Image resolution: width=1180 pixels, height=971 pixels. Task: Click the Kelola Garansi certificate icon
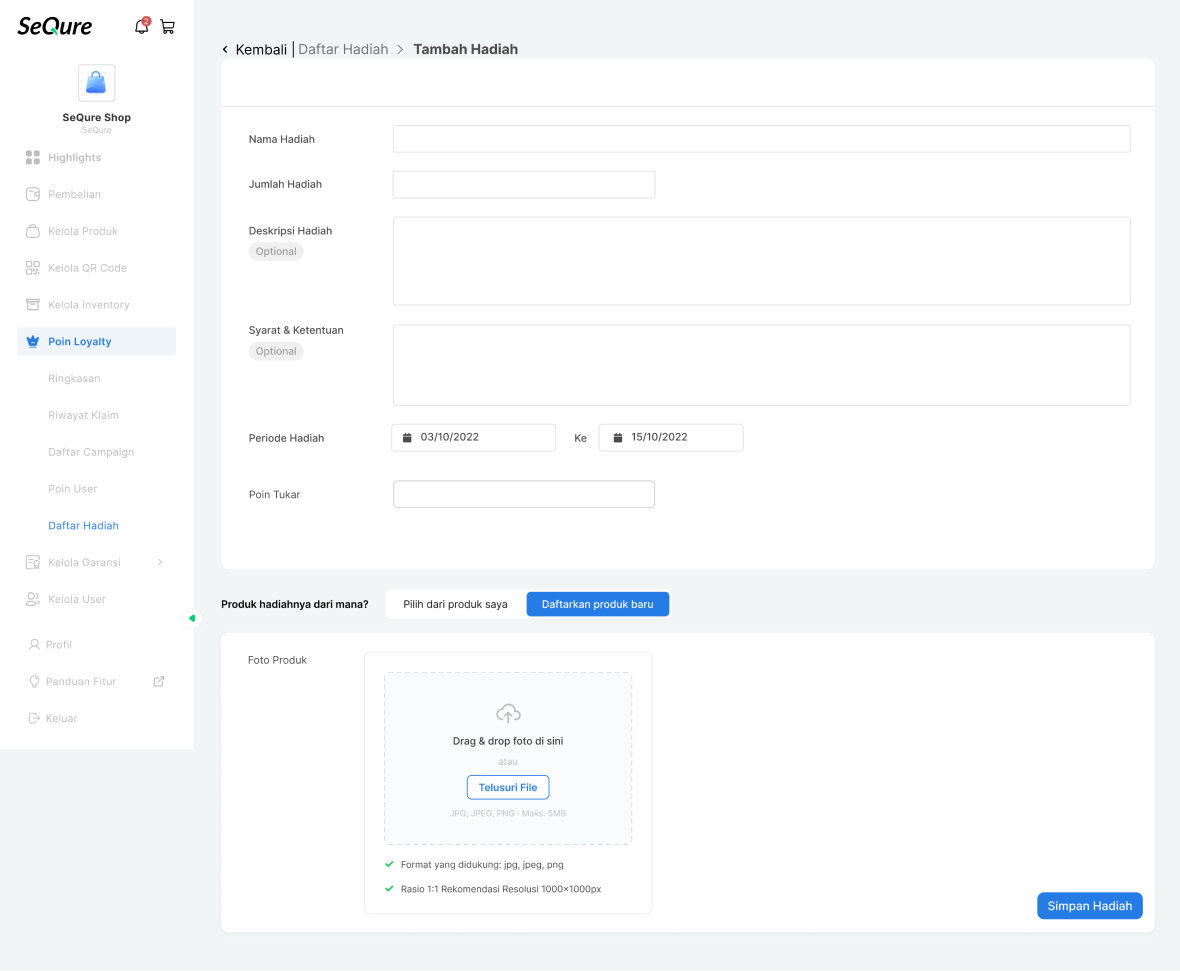tap(32, 562)
